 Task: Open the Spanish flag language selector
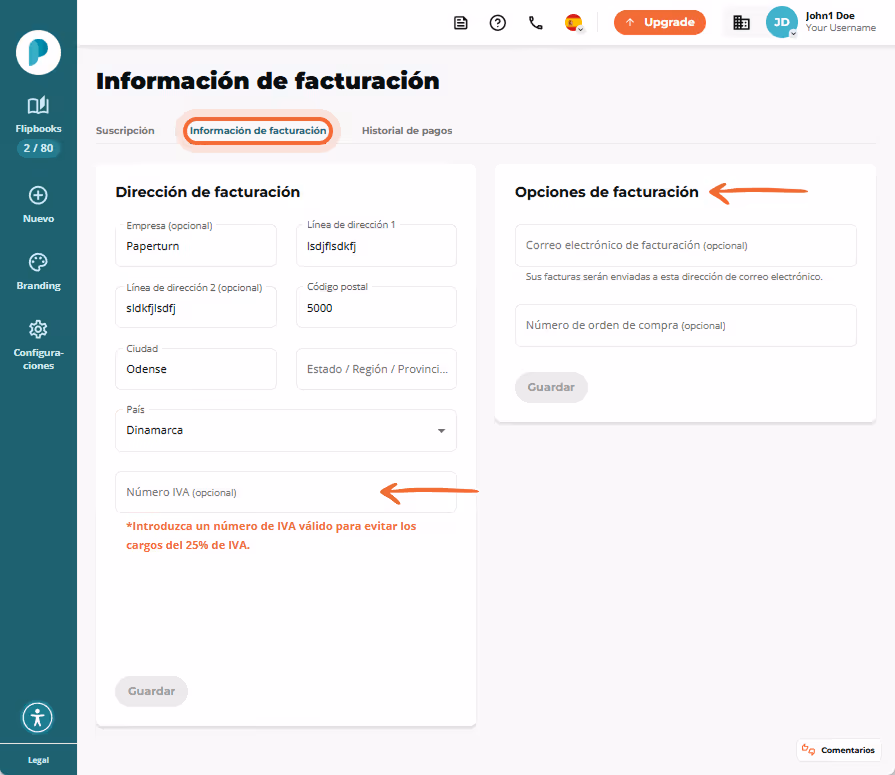click(x=574, y=23)
